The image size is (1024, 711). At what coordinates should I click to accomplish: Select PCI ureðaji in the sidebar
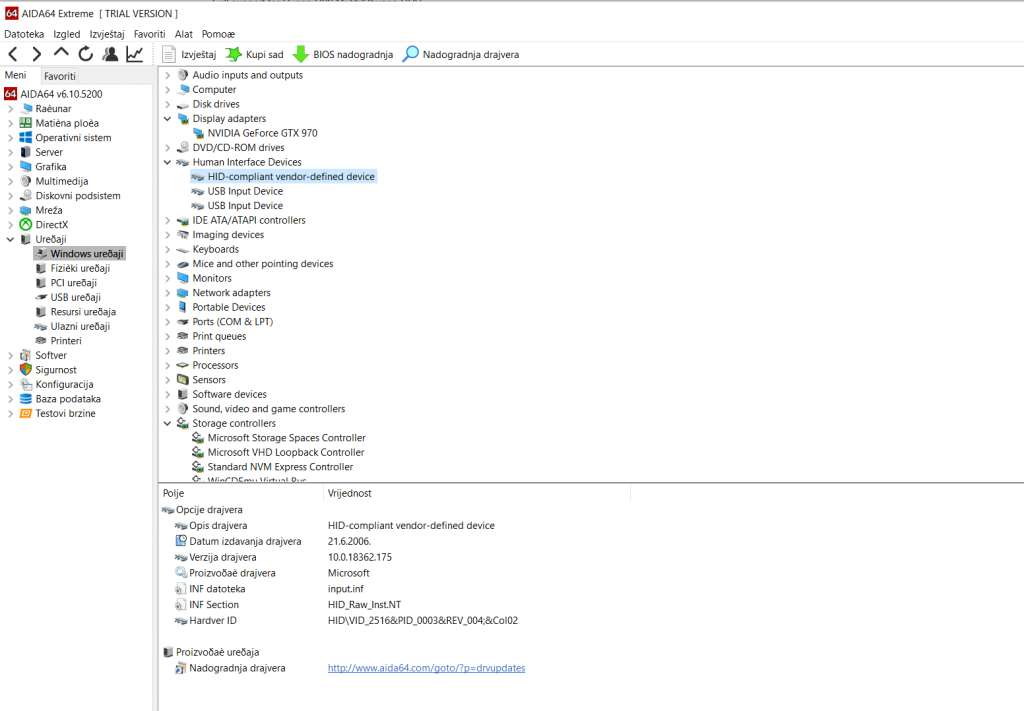[x=66, y=283]
